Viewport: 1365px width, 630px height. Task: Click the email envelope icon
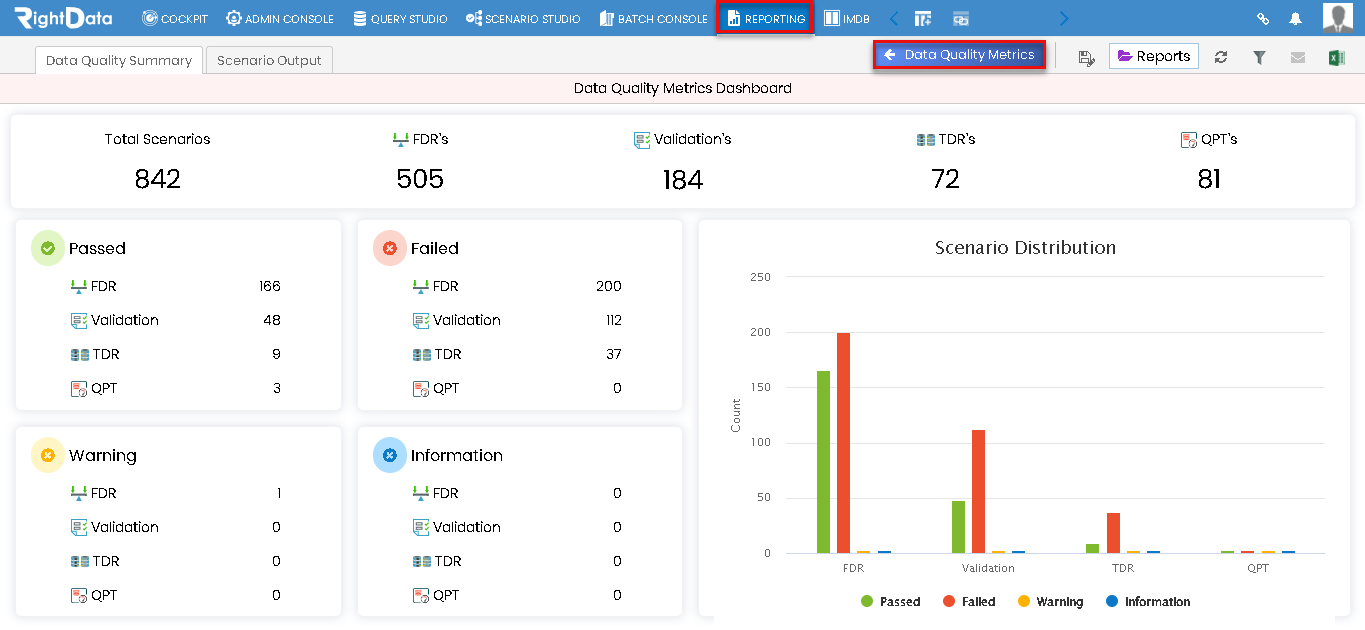pyautogui.click(x=1297, y=56)
